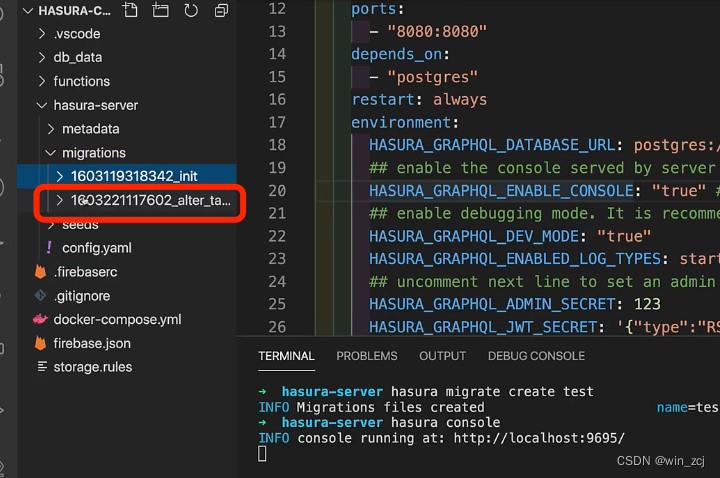This screenshot has width=720, height=478.
Task: Click 'hasura console' command in terminal
Action: (x=446, y=422)
